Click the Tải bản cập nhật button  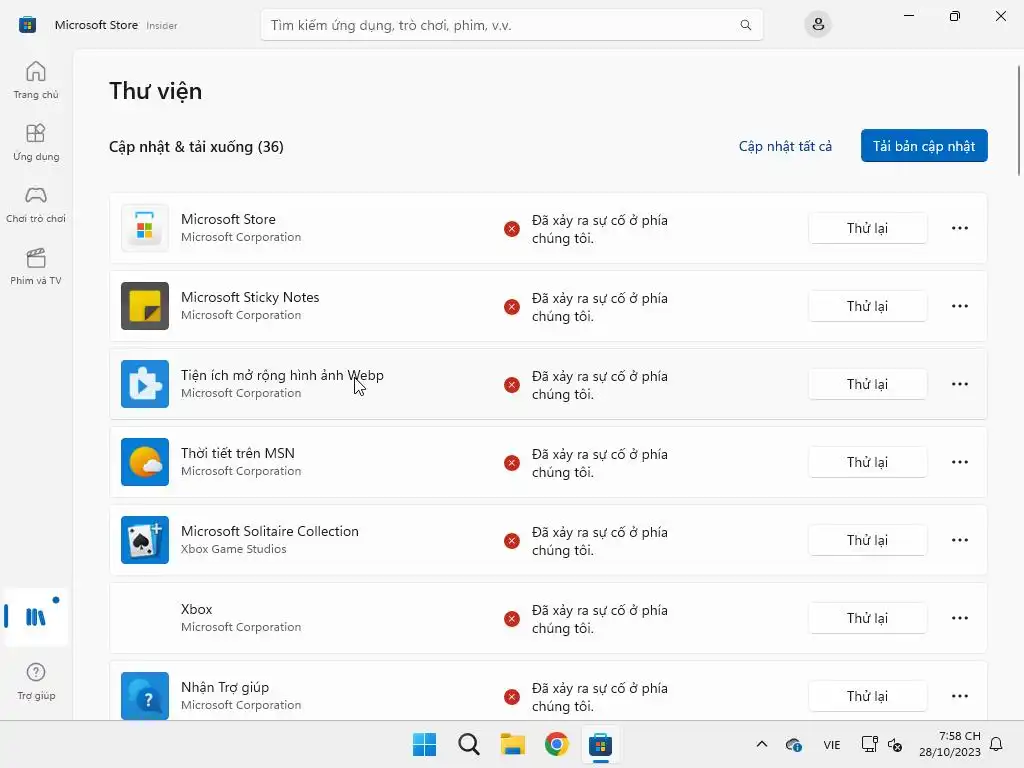pos(924,146)
